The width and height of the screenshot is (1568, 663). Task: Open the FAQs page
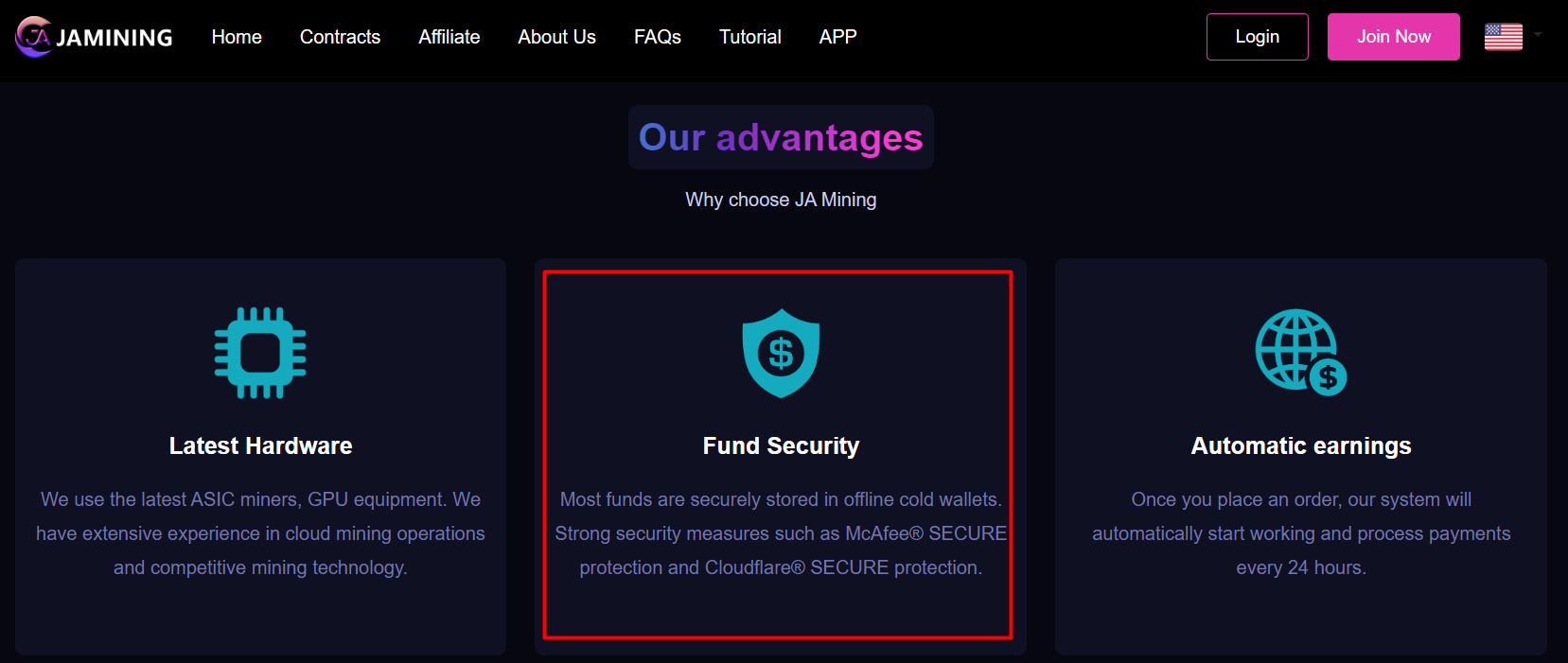(x=658, y=37)
